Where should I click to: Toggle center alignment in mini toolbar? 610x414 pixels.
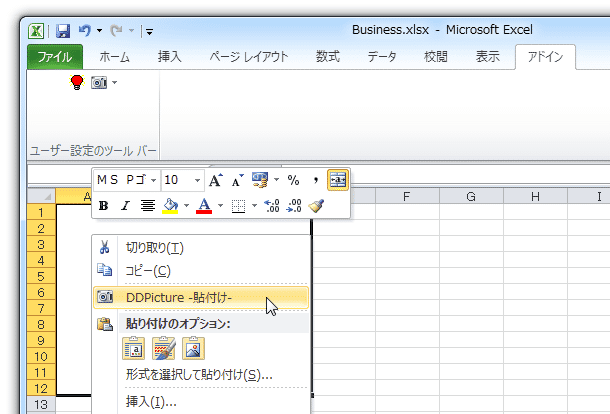148,205
